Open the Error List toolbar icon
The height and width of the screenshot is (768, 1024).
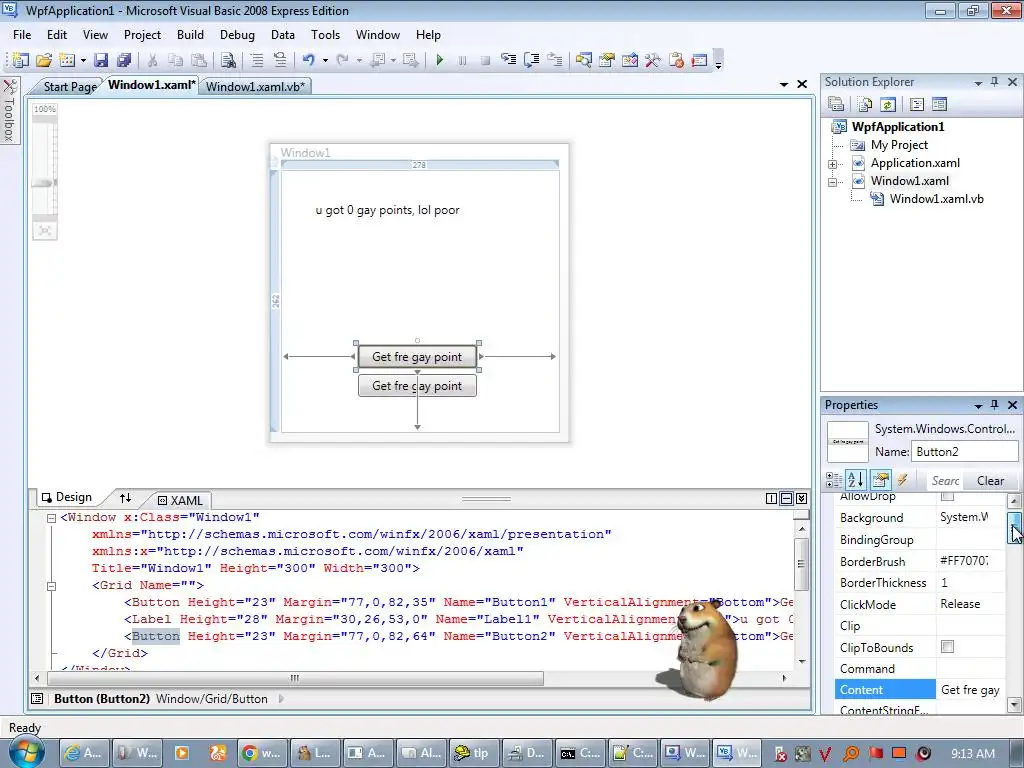[x=676, y=61]
